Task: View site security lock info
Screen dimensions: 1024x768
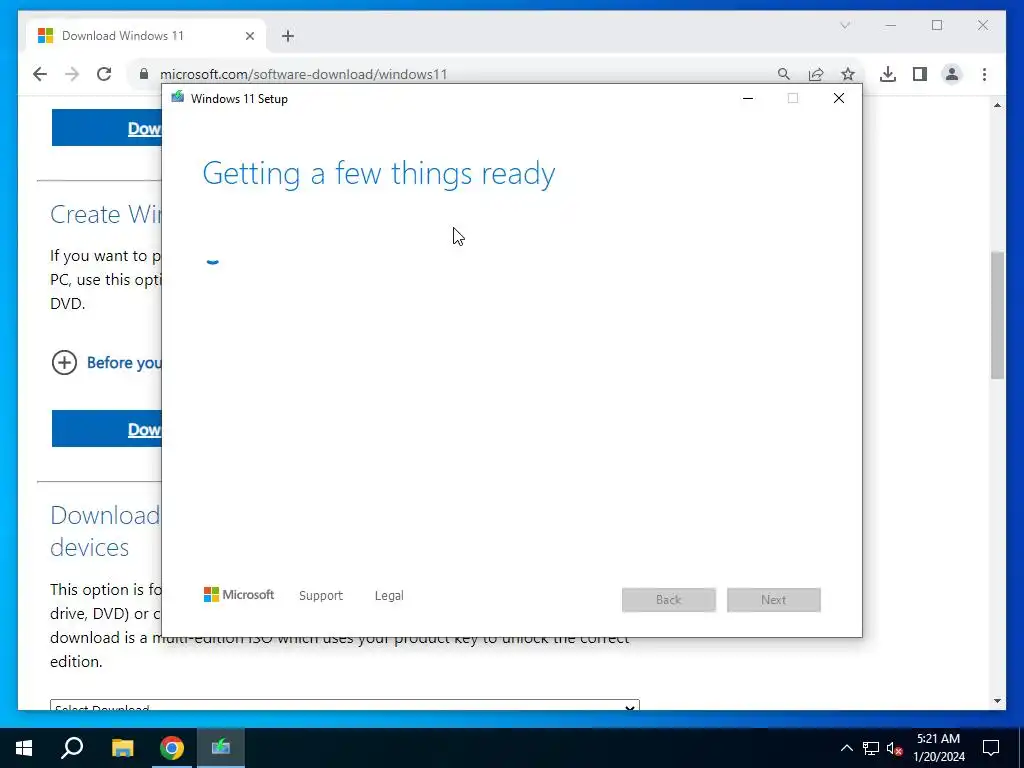Action: pyautogui.click(x=144, y=74)
